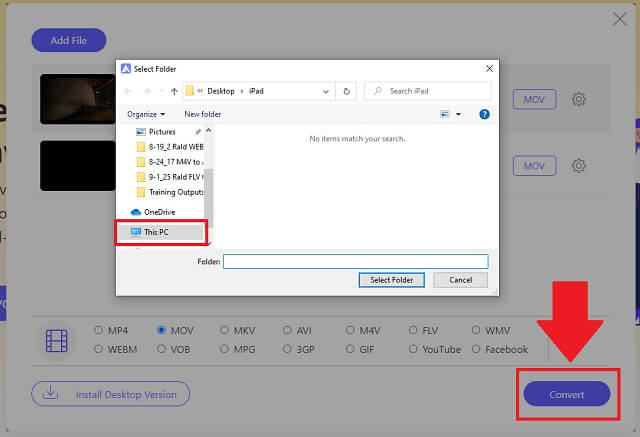The height and width of the screenshot is (437, 640).
Task: Click the Desktop breadcrumb in path
Action: pyautogui.click(x=221, y=91)
